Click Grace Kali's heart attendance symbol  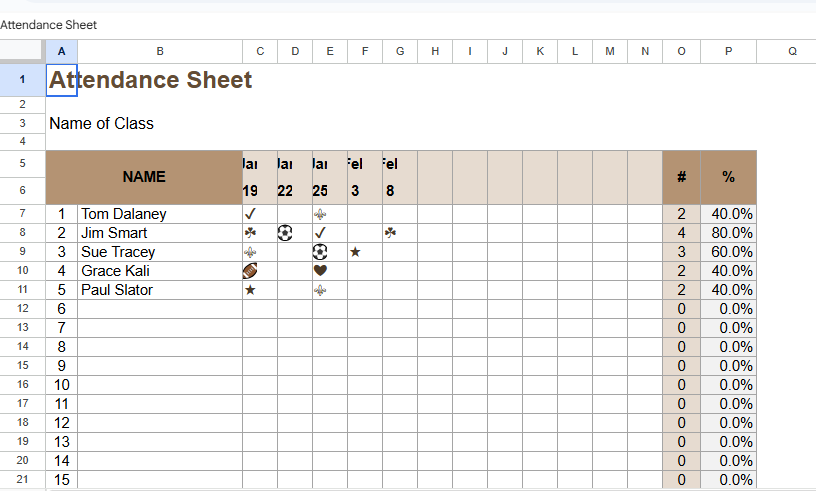click(320, 271)
